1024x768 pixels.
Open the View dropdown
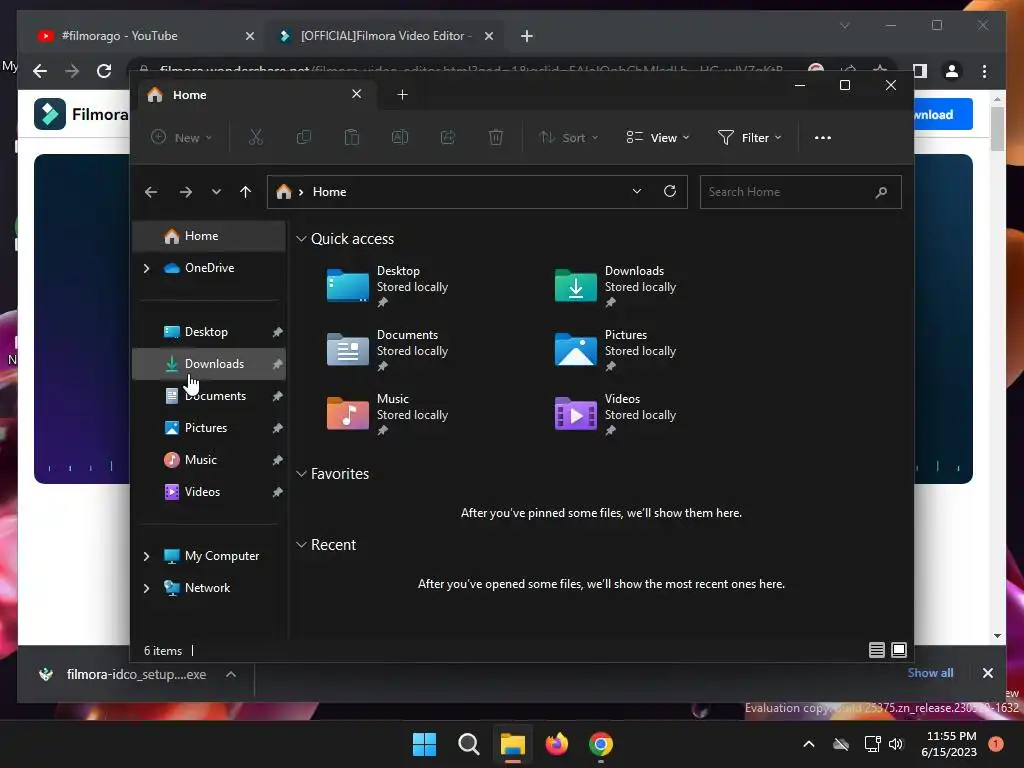pyautogui.click(x=658, y=138)
